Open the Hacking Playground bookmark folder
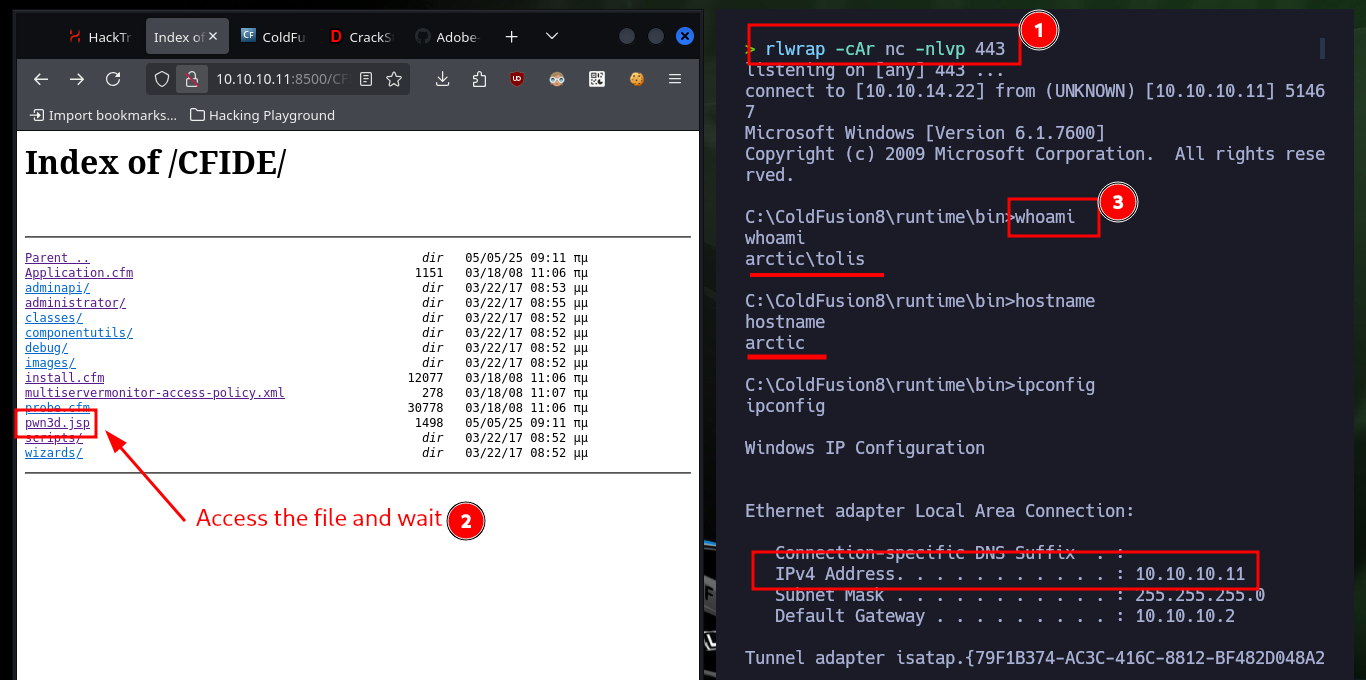The width and height of the screenshot is (1366, 680). pyautogui.click(x=262, y=115)
